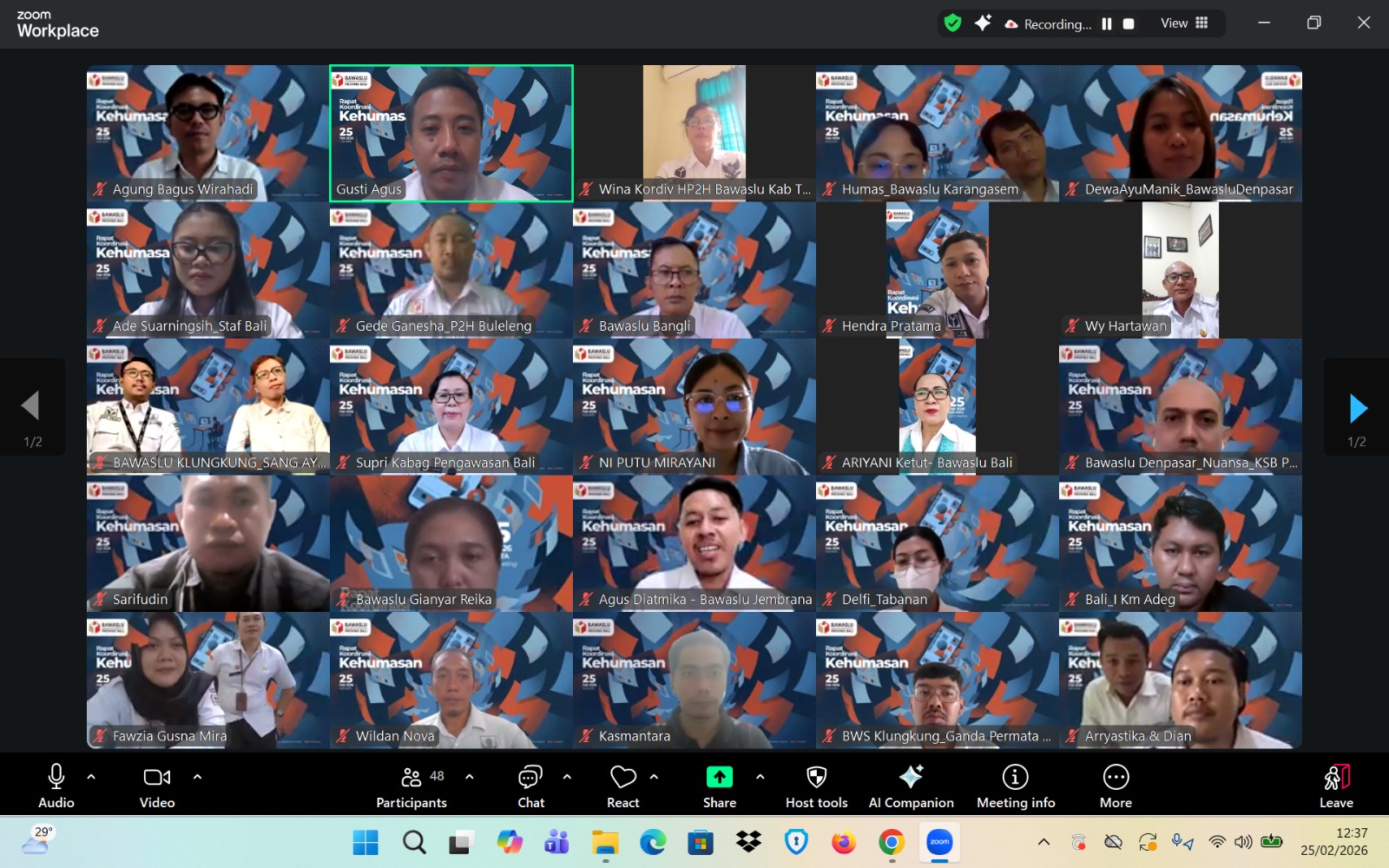Open the Chat panel
The height and width of the screenshot is (868, 1389).
(x=530, y=786)
